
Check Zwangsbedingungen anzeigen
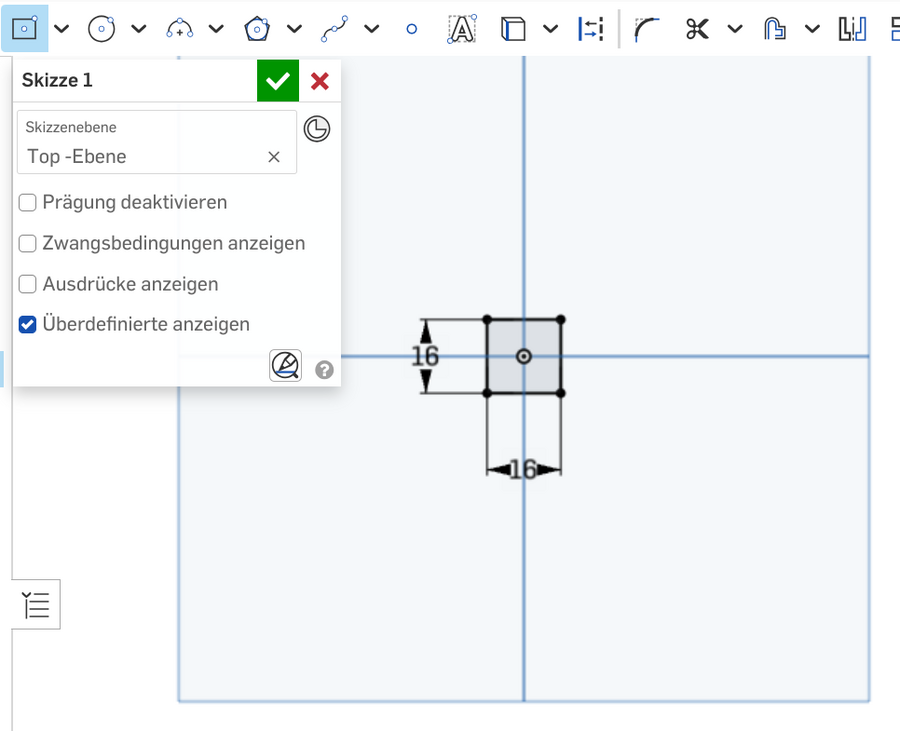coord(27,243)
